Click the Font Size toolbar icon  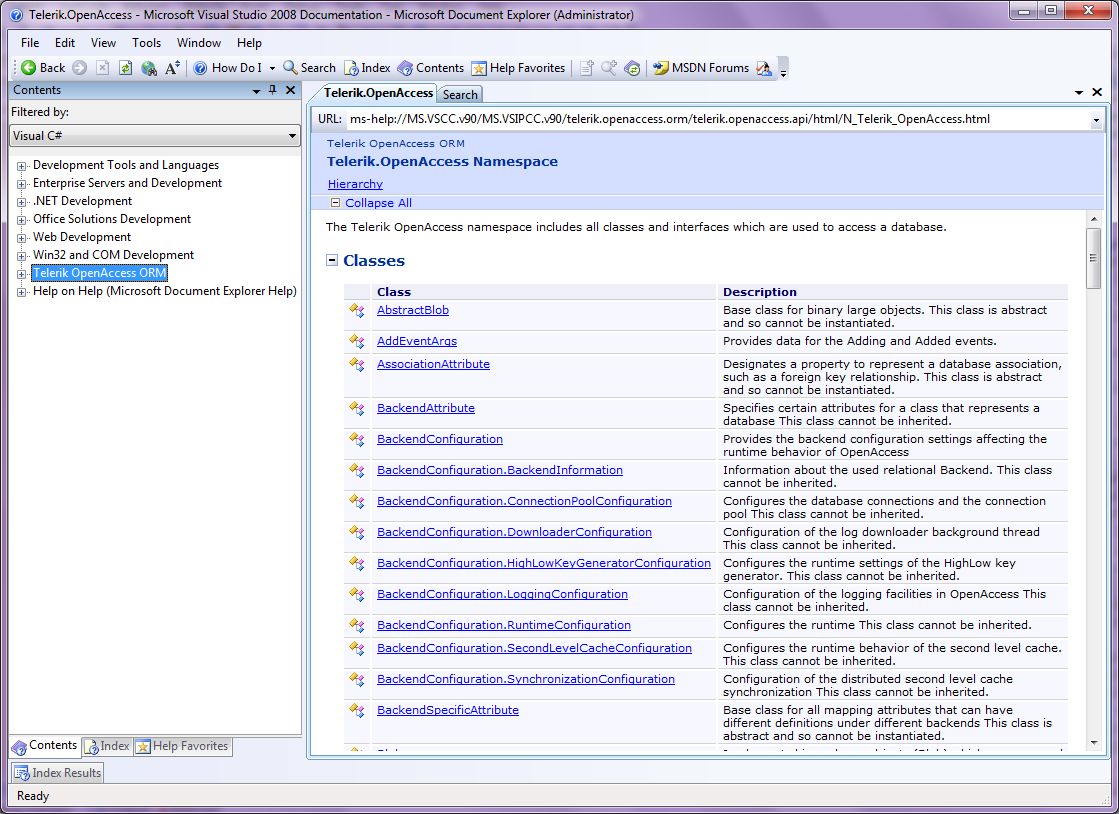pos(173,68)
